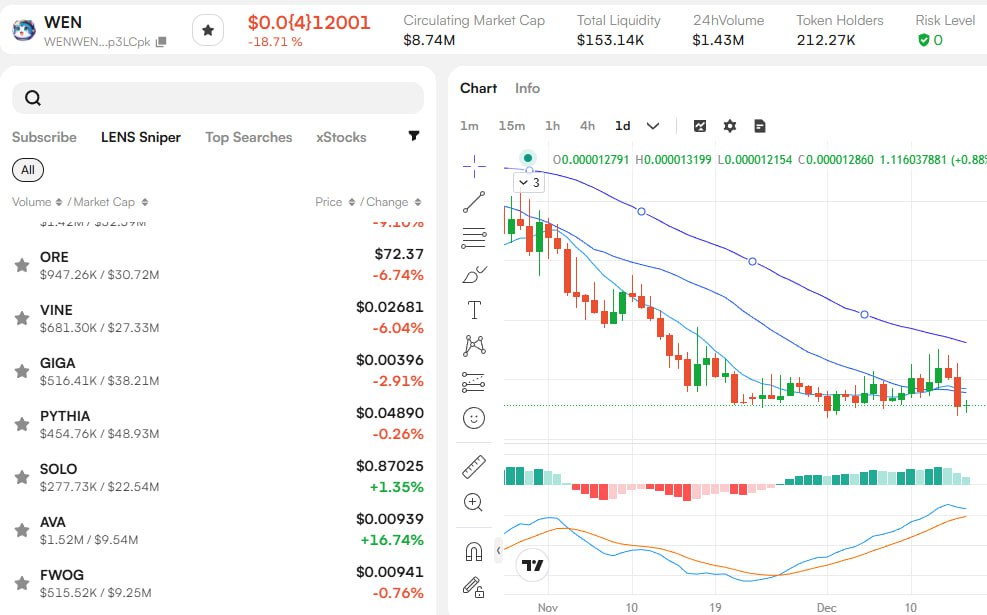987x615 pixels.
Task: Favorite WEN with the star button
Action: (208, 30)
